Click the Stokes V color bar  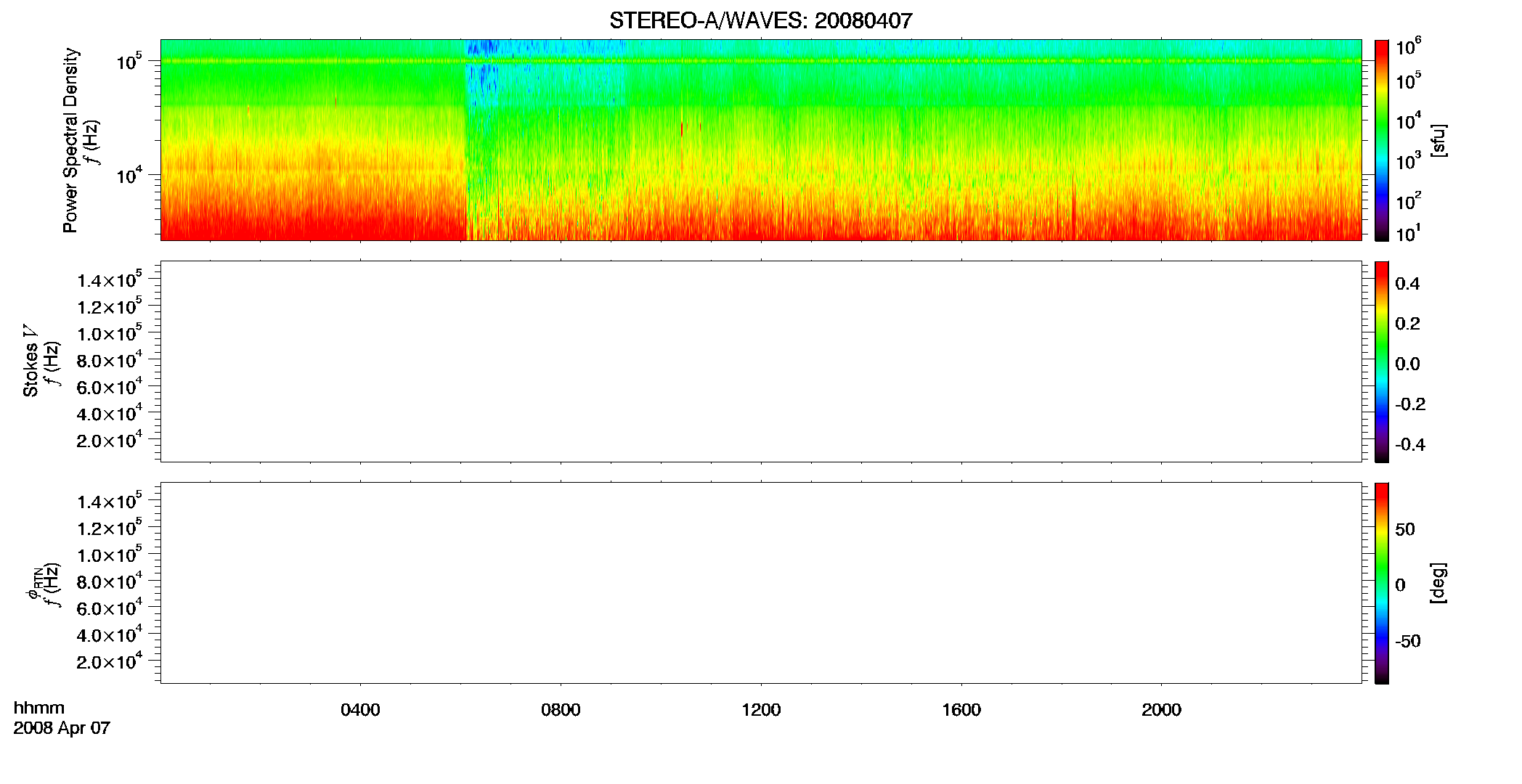(1381, 362)
